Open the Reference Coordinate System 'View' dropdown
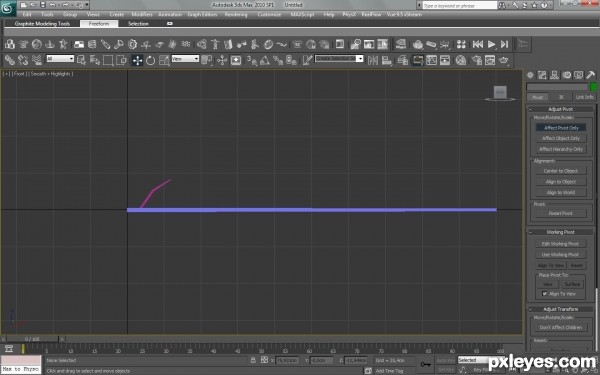Image resolution: width=600 pixels, height=375 pixels. click(x=185, y=59)
